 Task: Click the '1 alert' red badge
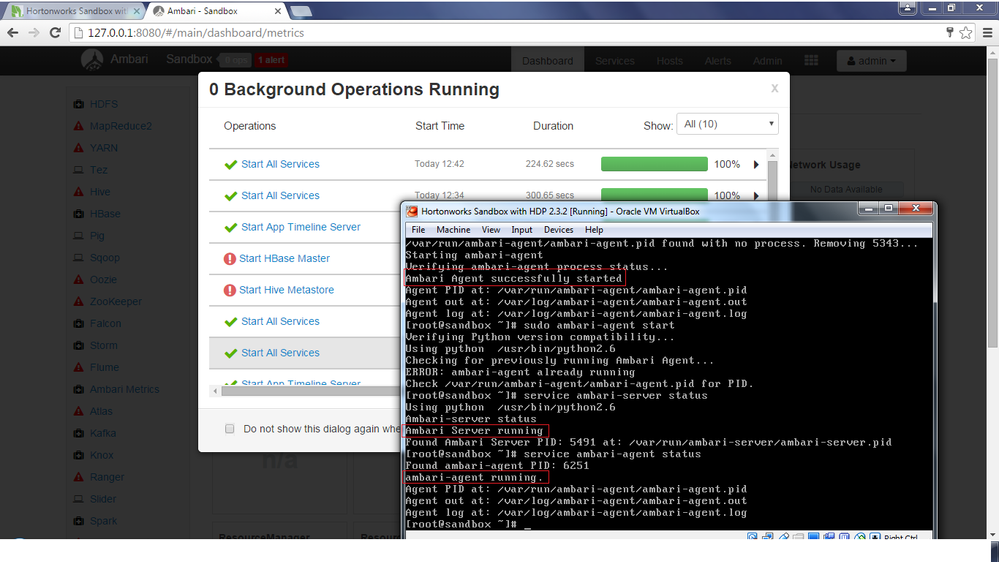pyautogui.click(x=271, y=60)
